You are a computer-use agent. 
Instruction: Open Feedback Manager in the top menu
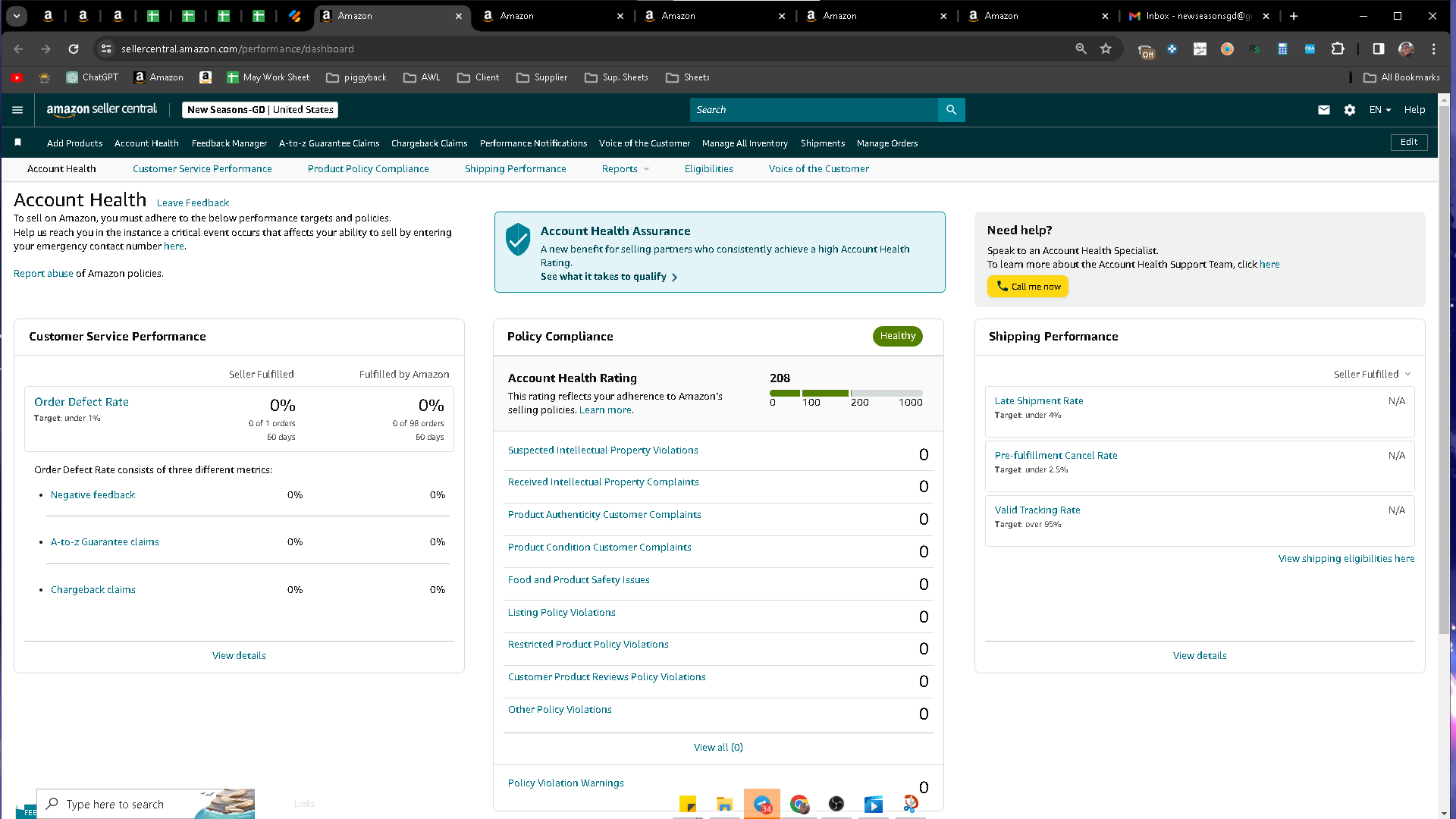pyautogui.click(x=229, y=143)
